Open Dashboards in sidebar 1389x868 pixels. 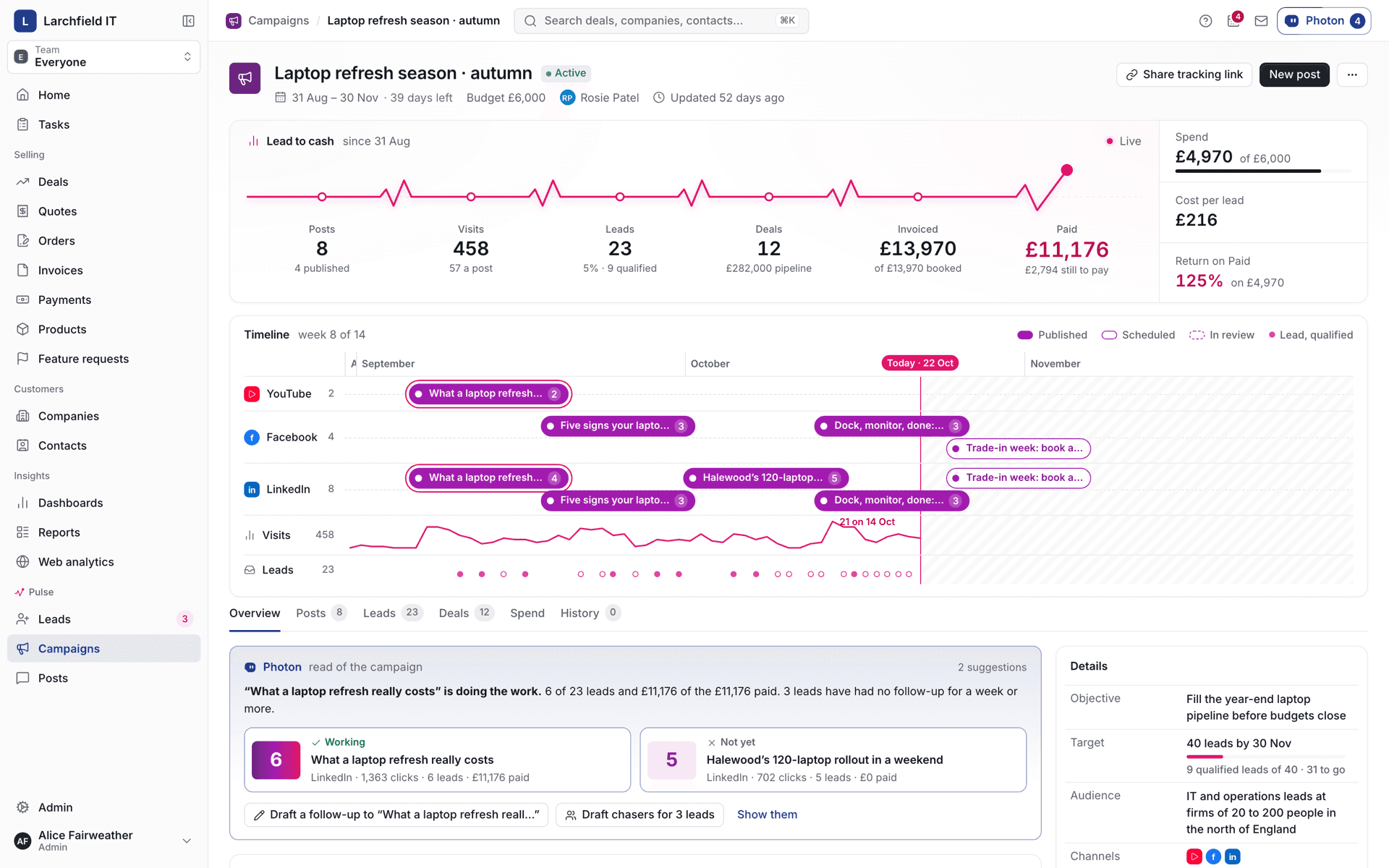(x=103, y=503)
